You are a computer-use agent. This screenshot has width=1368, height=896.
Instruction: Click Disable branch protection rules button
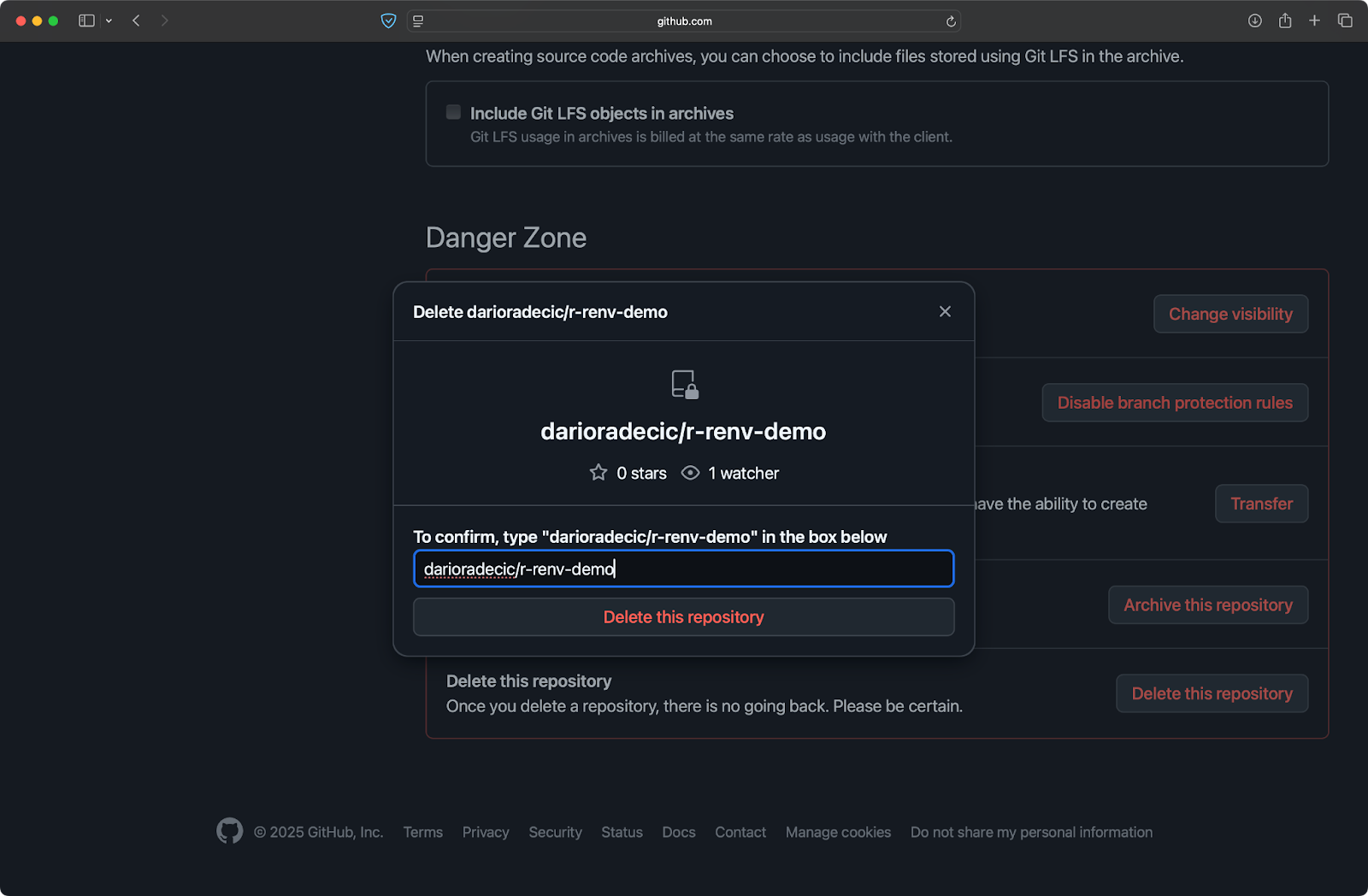click(1175, 403)
